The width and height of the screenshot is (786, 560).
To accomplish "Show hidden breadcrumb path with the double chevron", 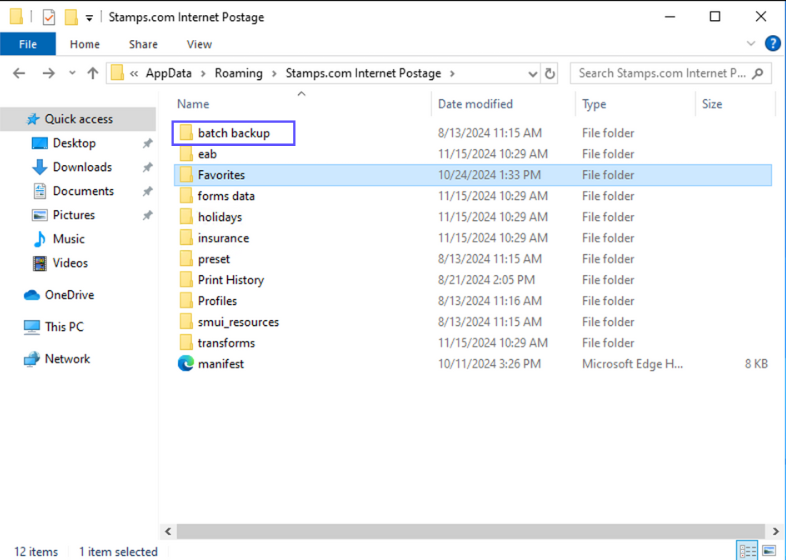I will [x=134, y=74].
